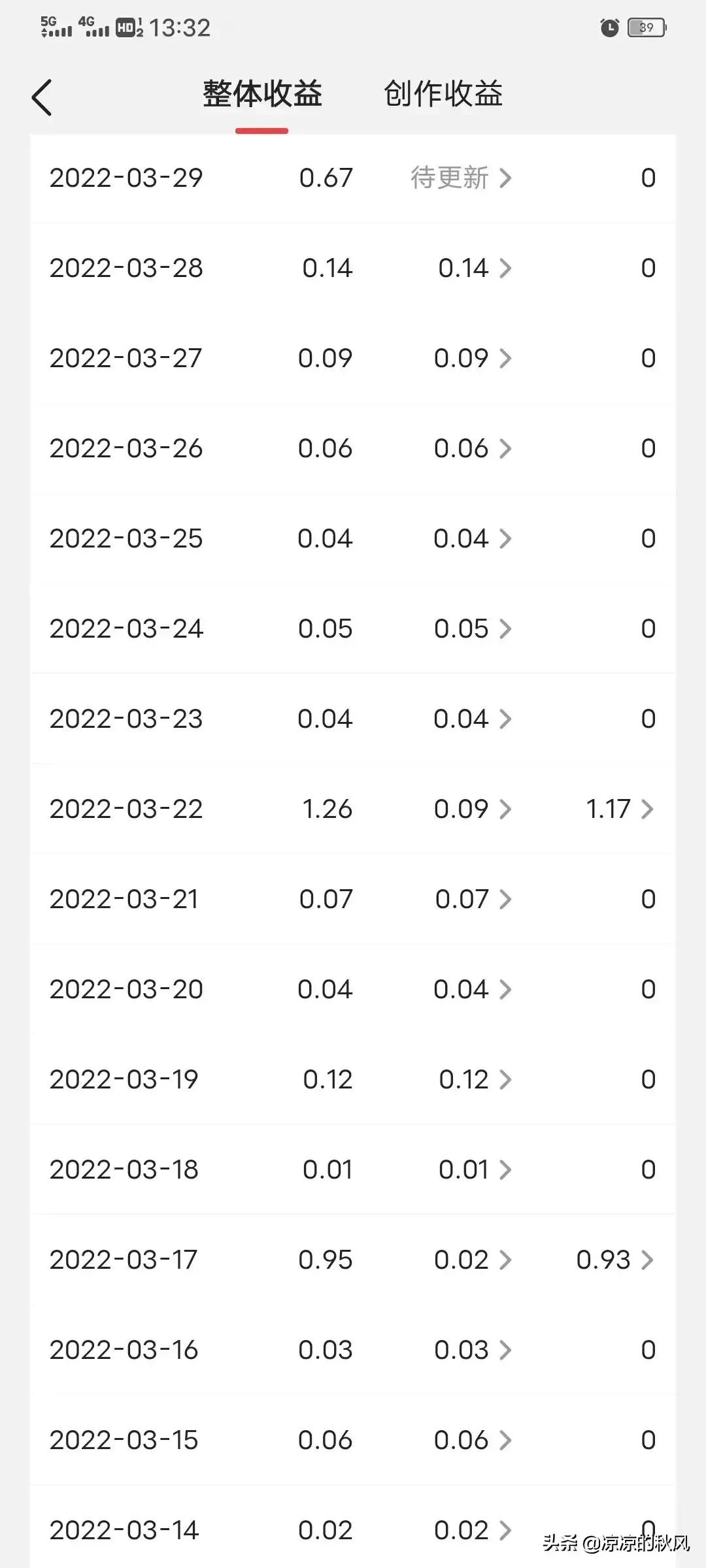Screen dimensions: 706x1568
Task: Tap the alarm clock status icon
Action: point(609,27)
